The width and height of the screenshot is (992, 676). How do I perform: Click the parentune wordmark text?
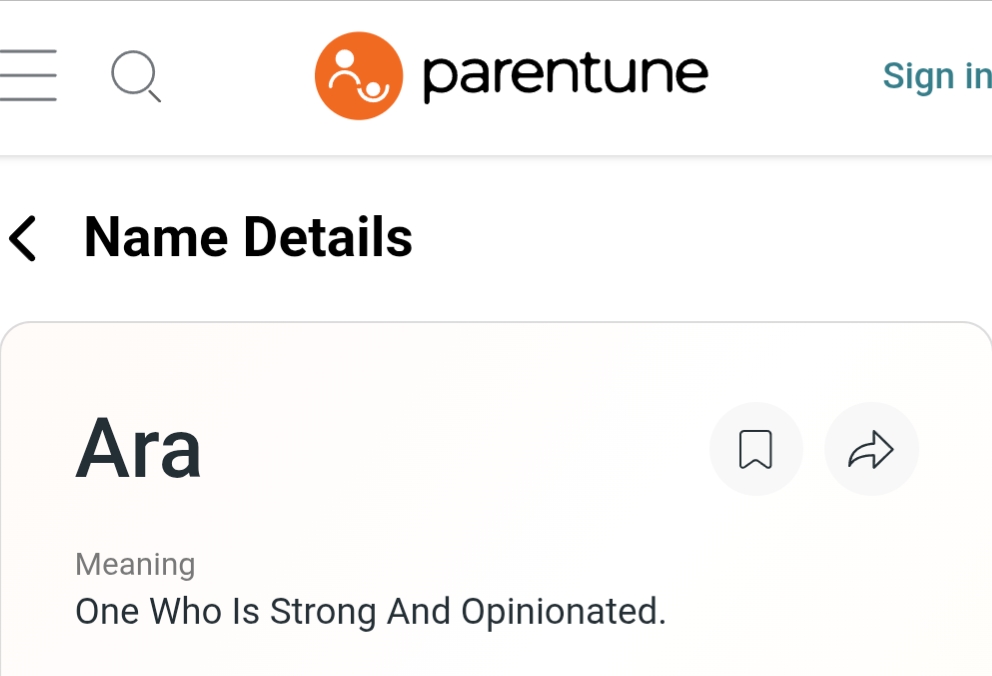pos(565,75)
